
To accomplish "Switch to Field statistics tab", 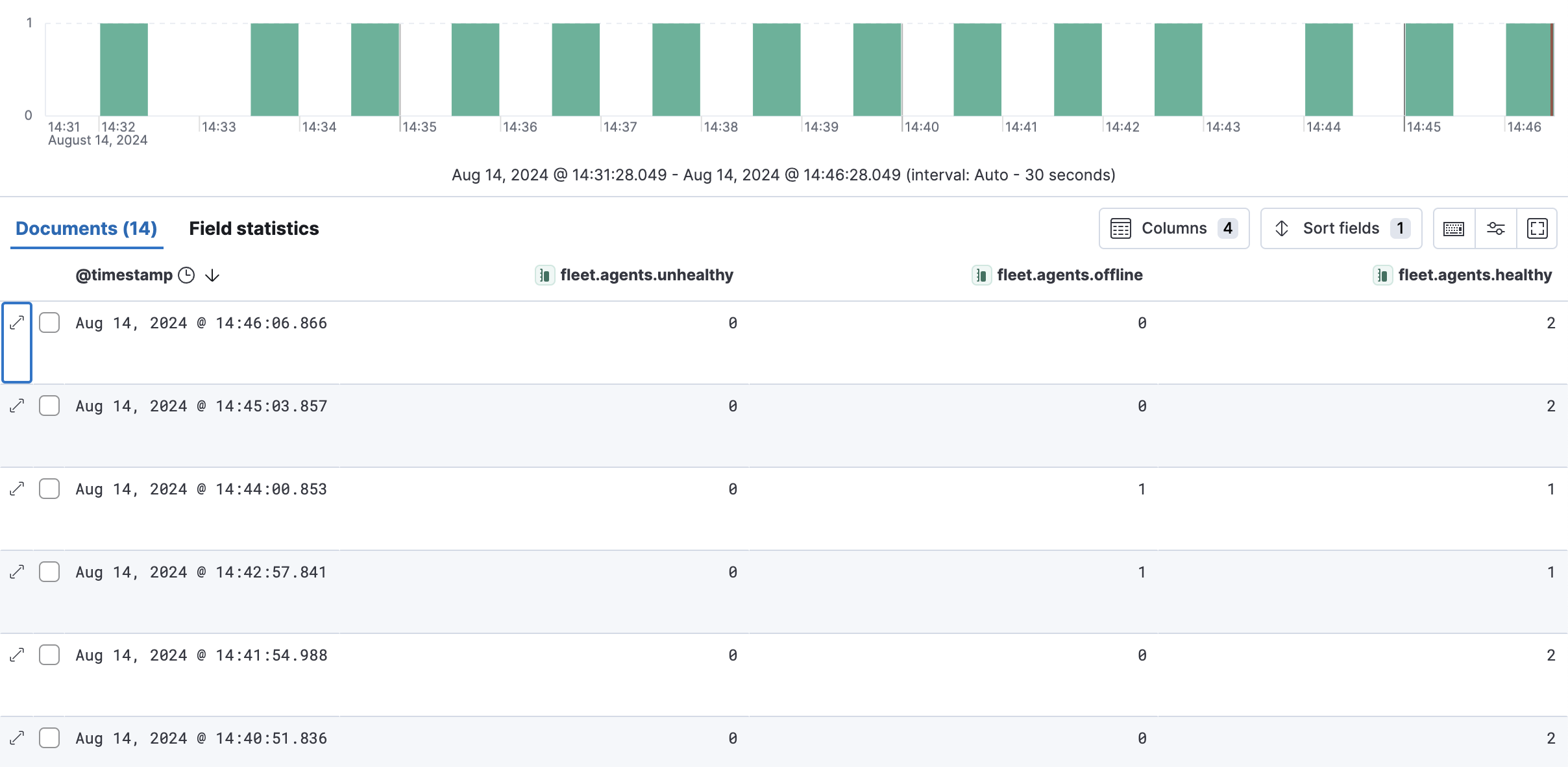I will (254, 228).
